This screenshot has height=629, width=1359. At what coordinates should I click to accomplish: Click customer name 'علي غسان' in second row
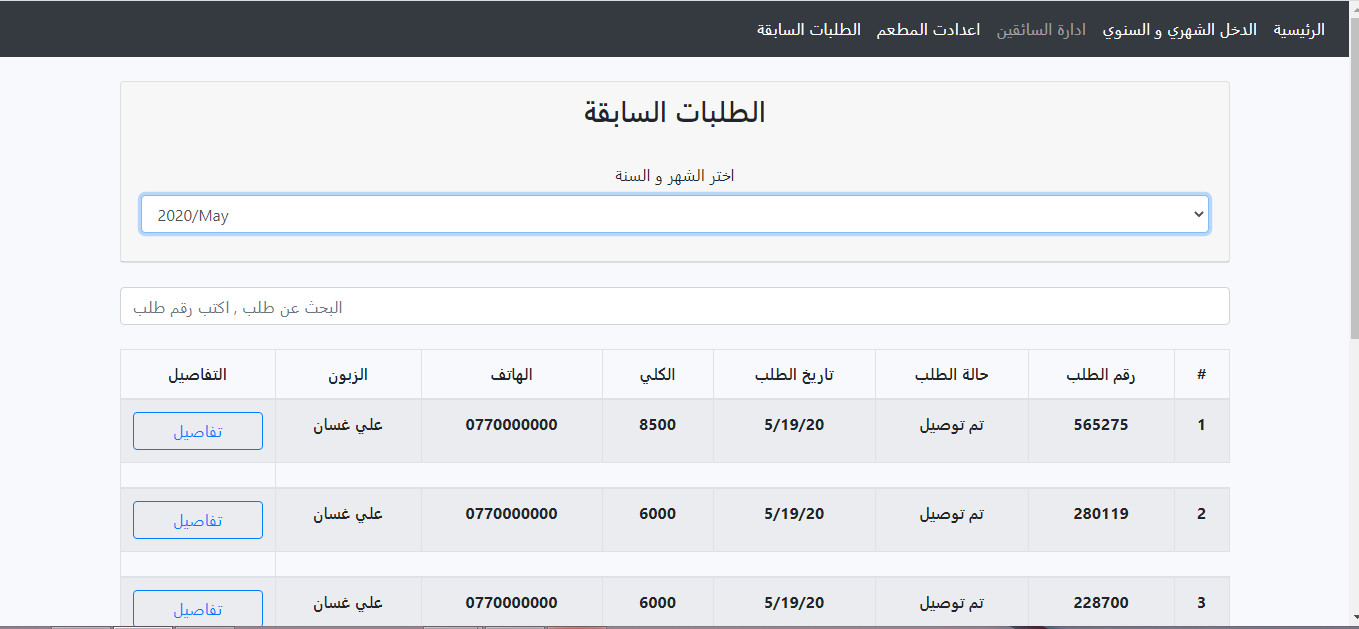(348, 513)
